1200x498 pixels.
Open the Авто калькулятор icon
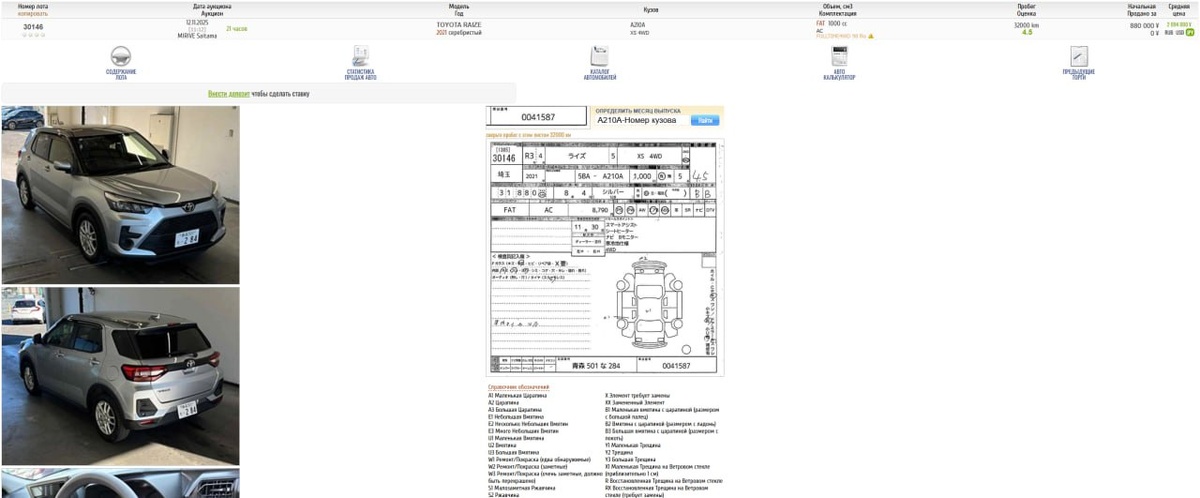point(839,56)
